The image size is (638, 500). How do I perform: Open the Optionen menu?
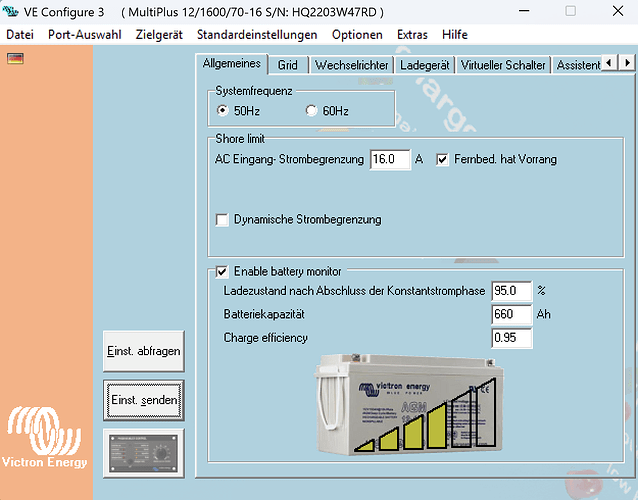pyautogui.click(x=357, y=35)
